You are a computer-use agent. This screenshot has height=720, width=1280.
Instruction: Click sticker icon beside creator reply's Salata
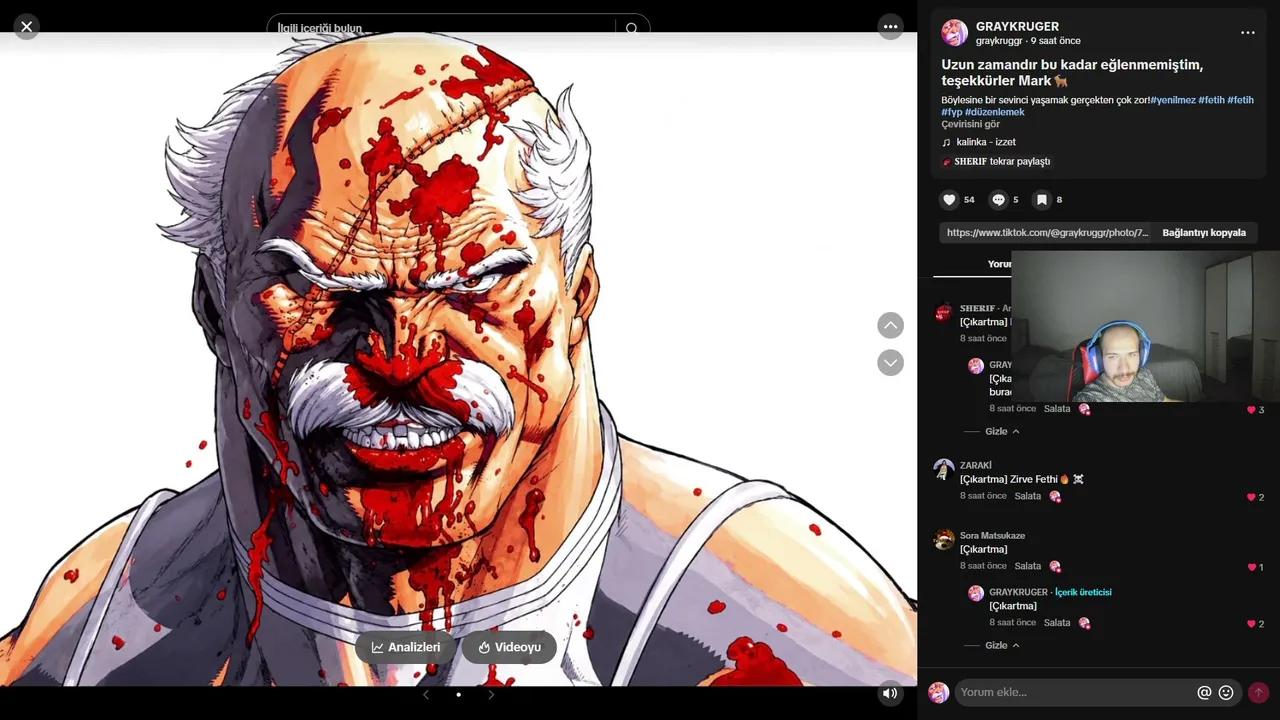pos(1084,623)
